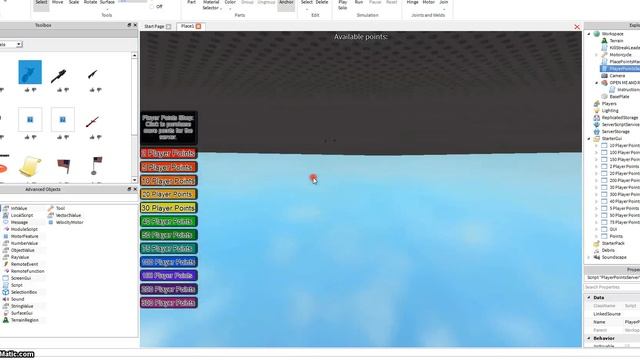The height and width of the screenshot is (360, 640).
Task: Activate the Rotate tool in the ribbon
Action: 90,3
